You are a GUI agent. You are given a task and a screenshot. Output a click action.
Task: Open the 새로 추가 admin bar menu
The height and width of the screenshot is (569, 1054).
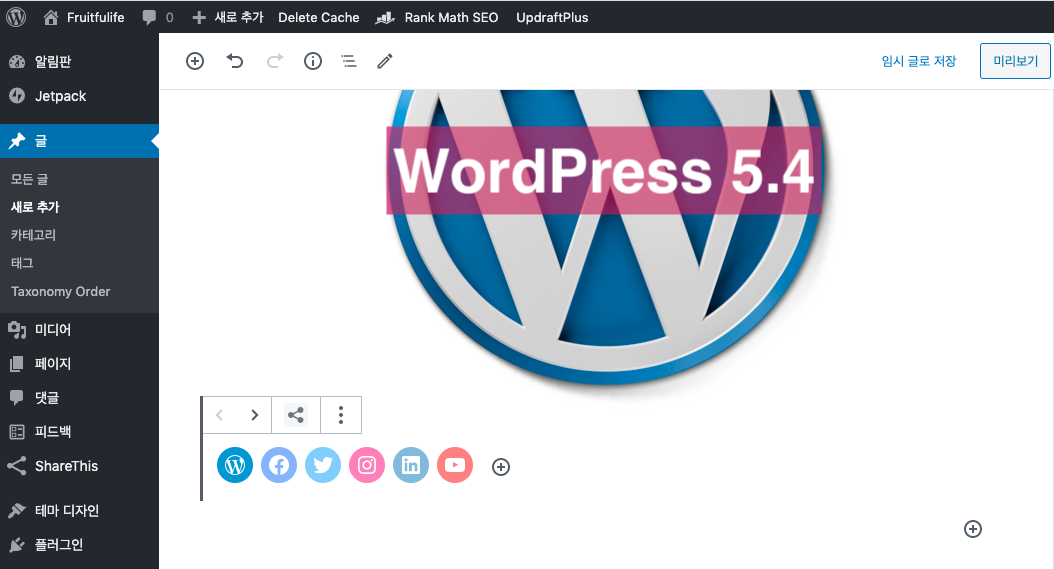[x=228, y=17]
